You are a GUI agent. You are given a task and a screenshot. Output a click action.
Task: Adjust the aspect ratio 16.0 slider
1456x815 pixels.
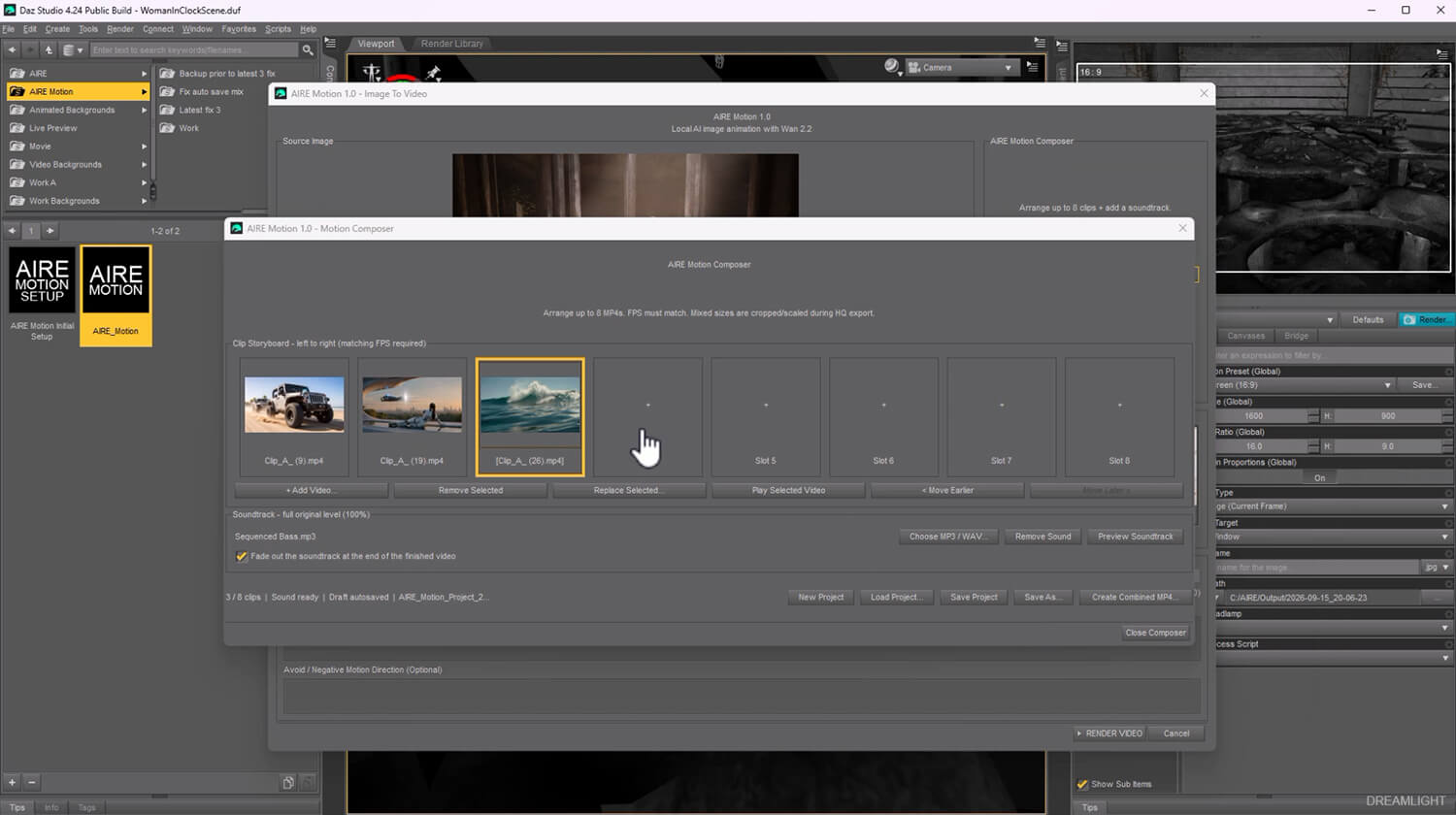pyautogui.click(x=1262, y=446)
